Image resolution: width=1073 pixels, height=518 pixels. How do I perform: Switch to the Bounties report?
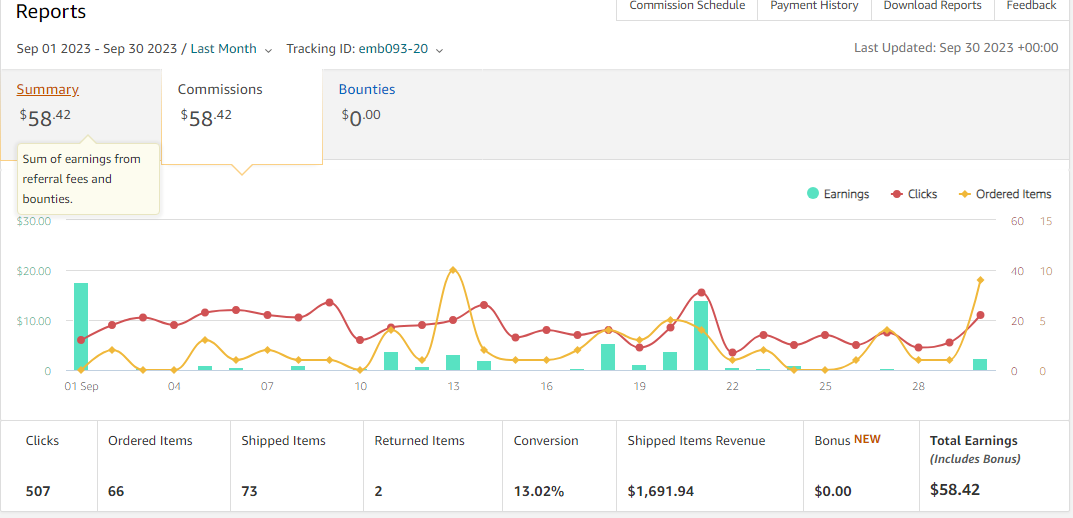[x=367, y=89]
